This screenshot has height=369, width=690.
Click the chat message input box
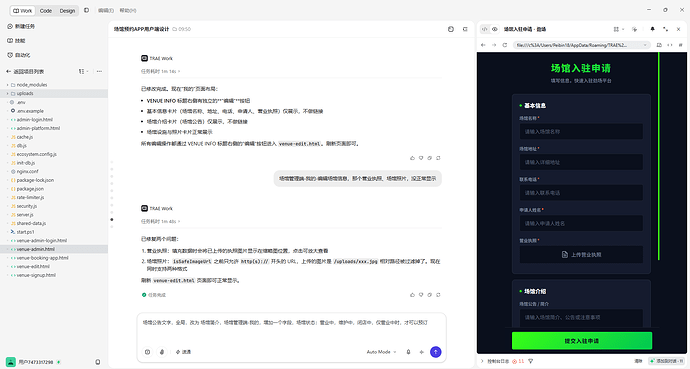(291, 329)
